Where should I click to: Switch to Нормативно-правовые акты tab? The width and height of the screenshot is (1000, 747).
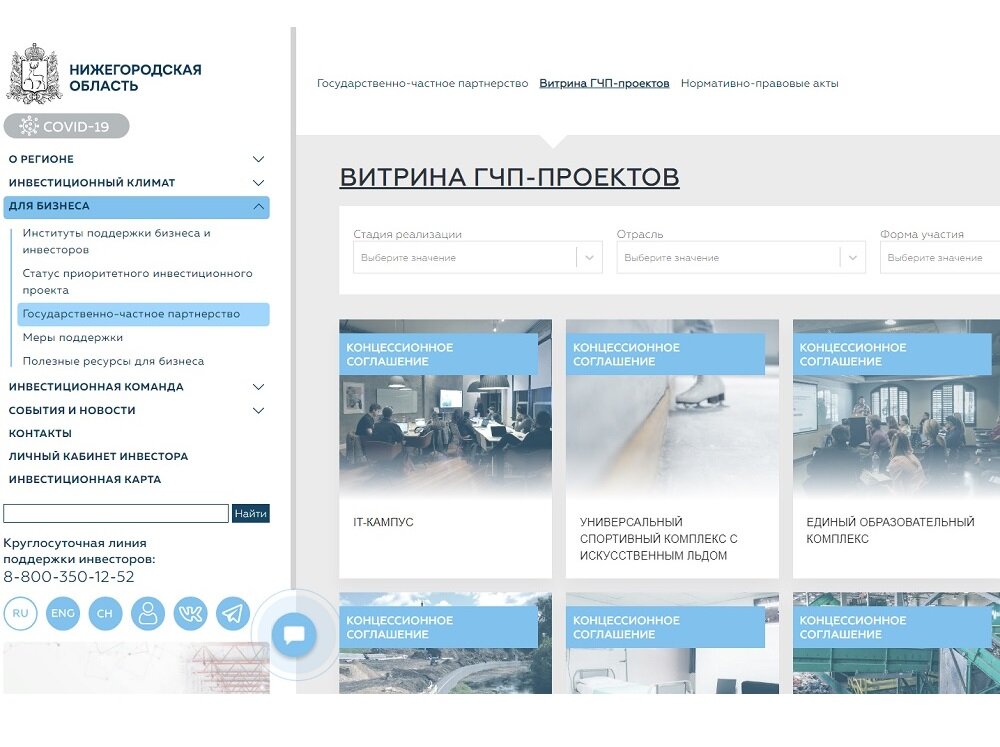tap(760, 84)
